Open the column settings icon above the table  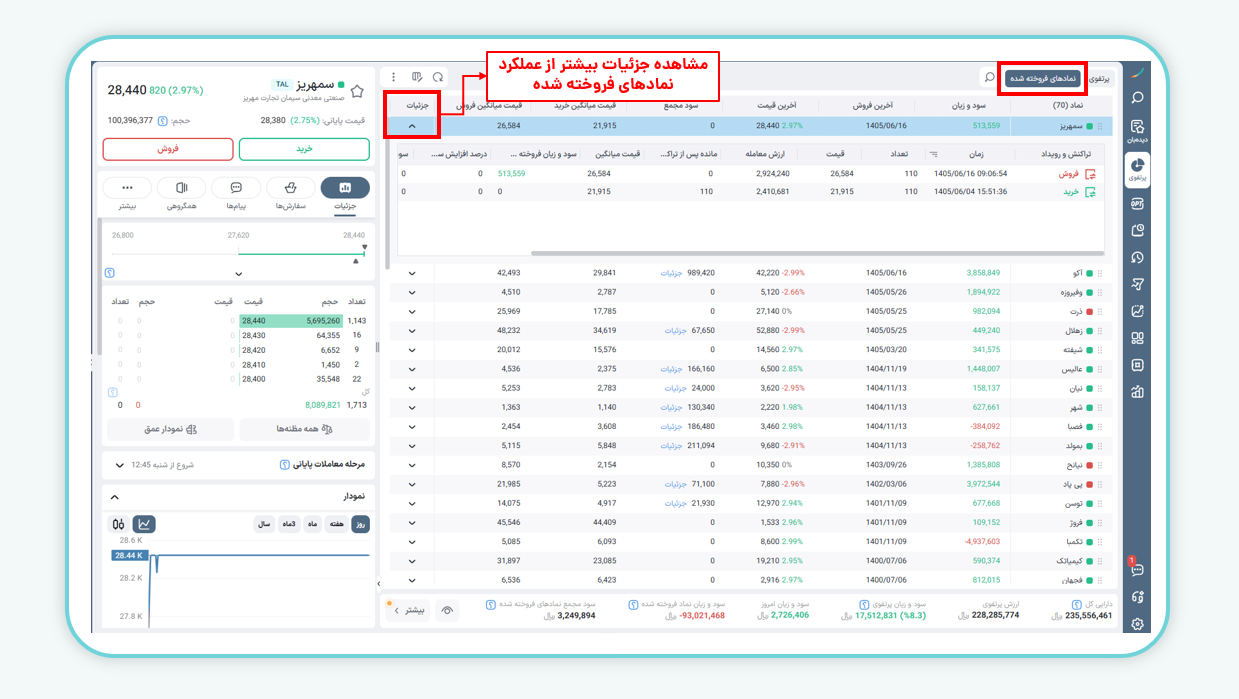pos(416,77)
